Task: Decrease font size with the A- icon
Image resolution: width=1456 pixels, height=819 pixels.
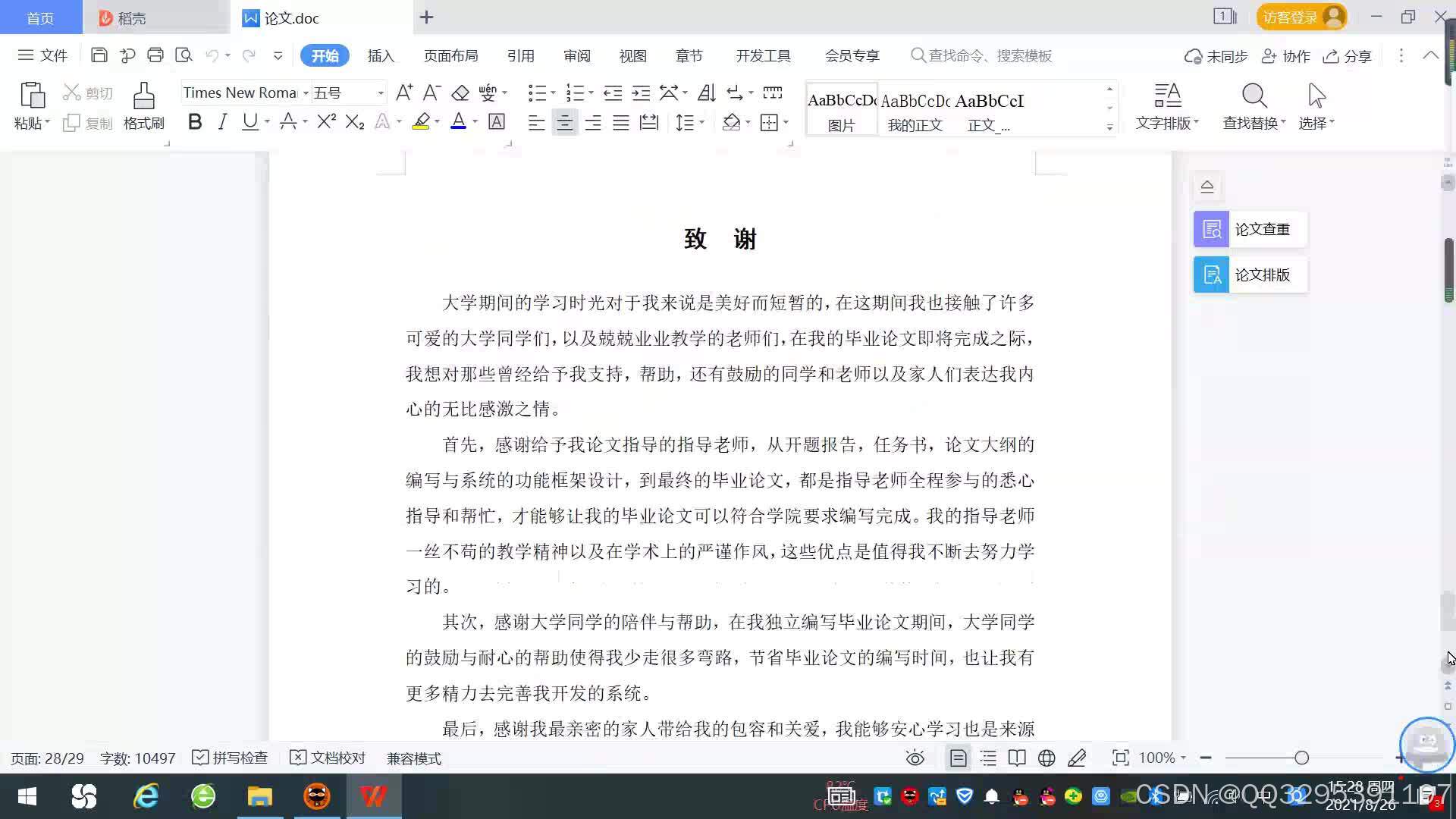Action: tap(431, 93)
